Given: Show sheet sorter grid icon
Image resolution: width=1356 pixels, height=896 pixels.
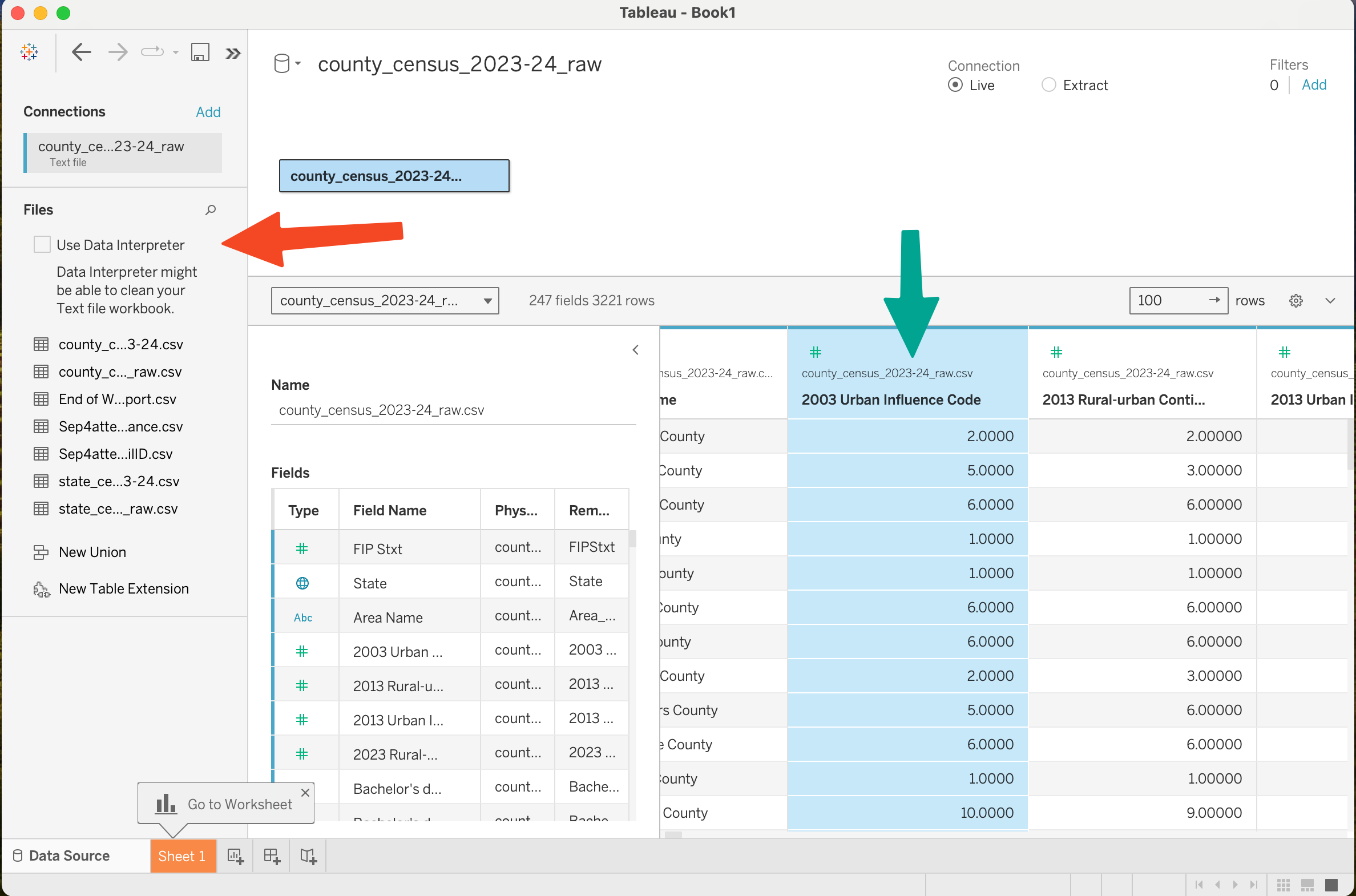Looking at the screenshot, I should [x=1284, y=885].
